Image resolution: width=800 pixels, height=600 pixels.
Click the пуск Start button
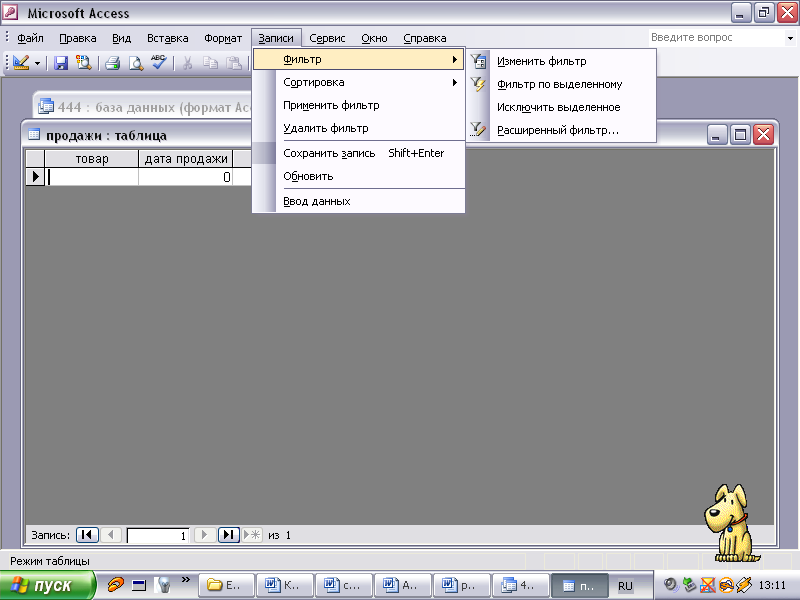point(47,585)
